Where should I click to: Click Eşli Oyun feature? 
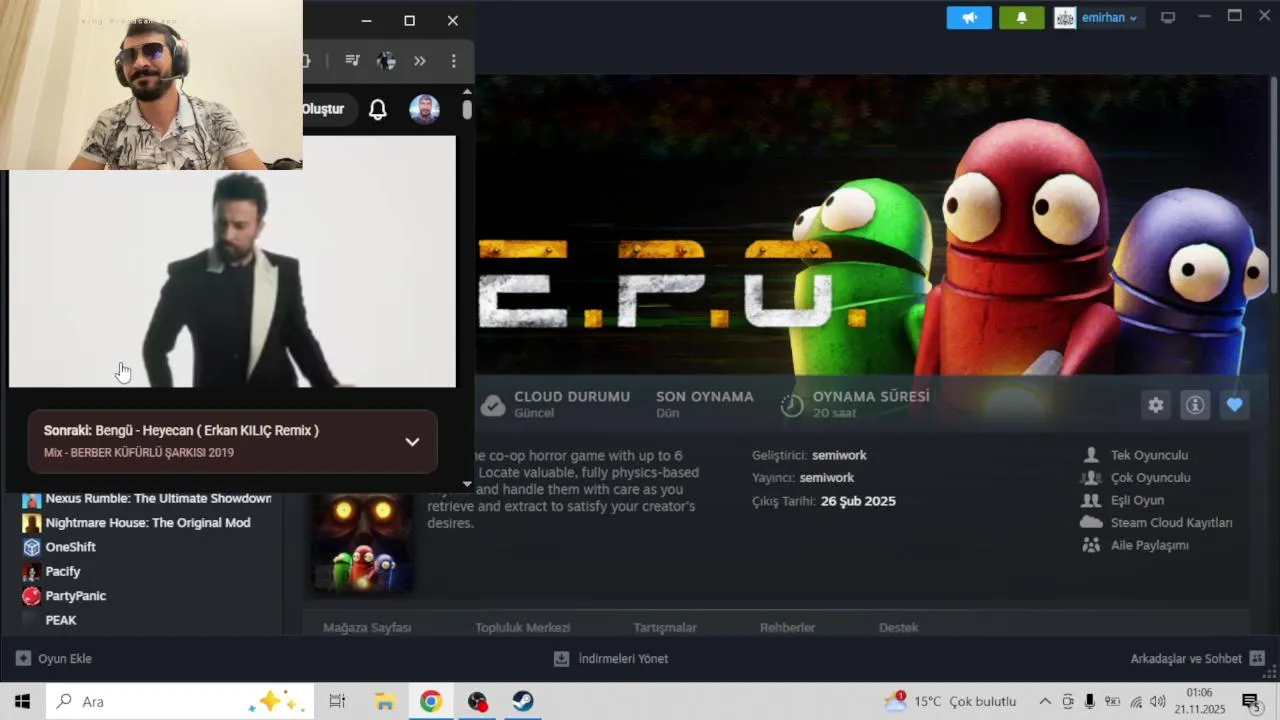pos(1137,500)
